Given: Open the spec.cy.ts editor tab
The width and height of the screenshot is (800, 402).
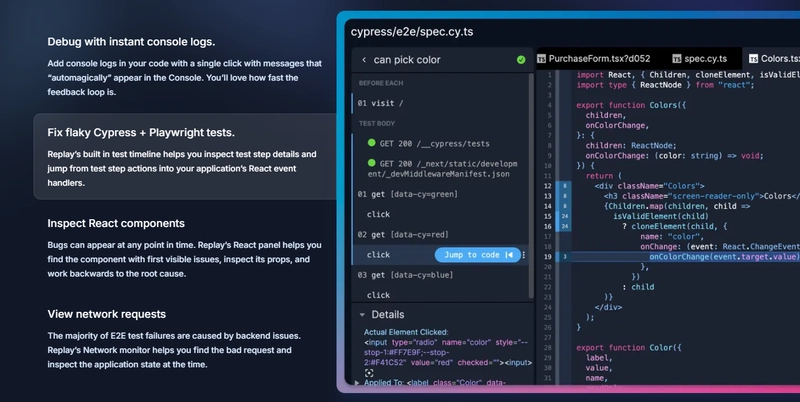Looking at the screenshot, I should click(x=699, y=59).
